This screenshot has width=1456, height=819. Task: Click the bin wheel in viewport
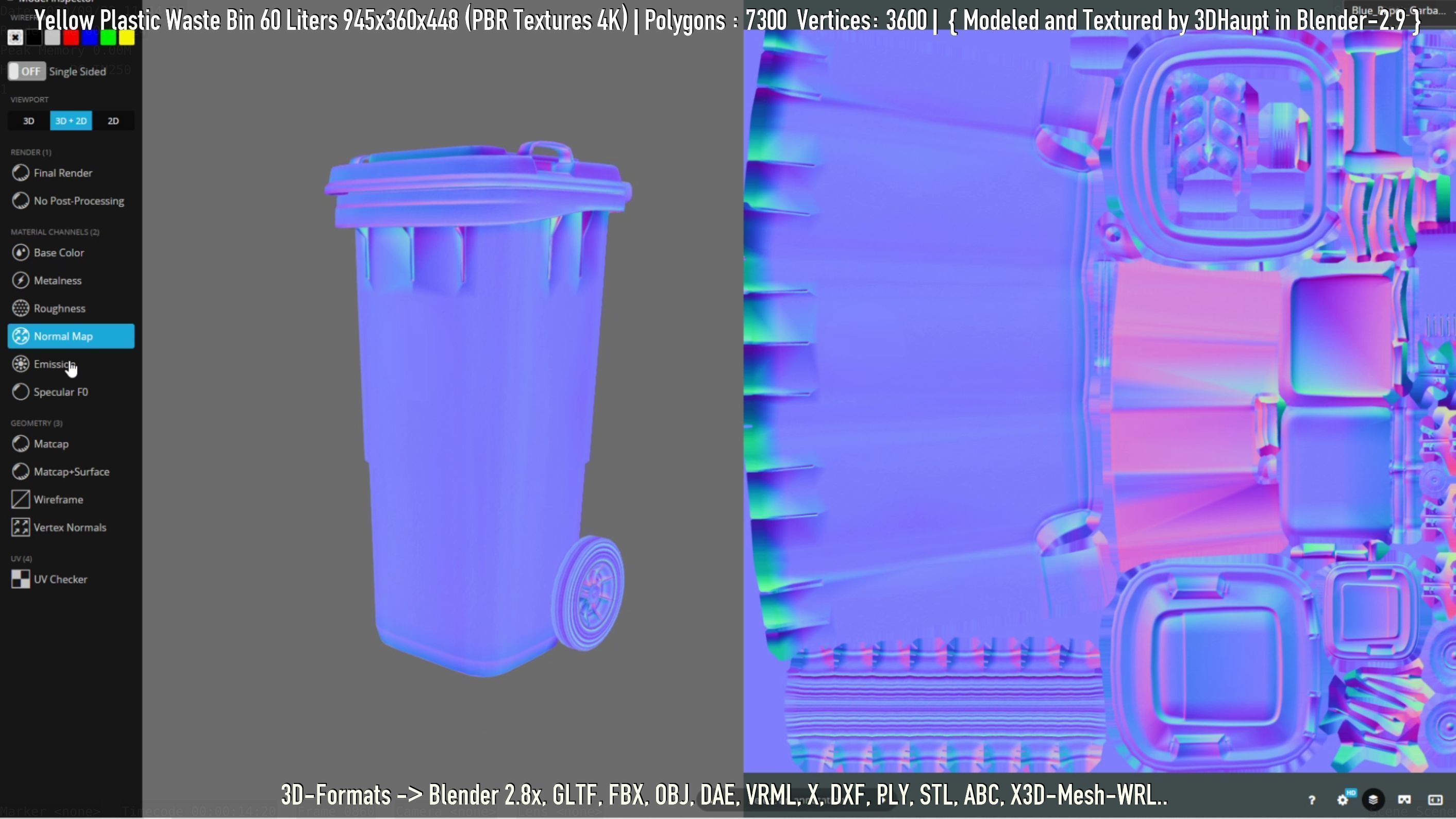click(588, 593)
